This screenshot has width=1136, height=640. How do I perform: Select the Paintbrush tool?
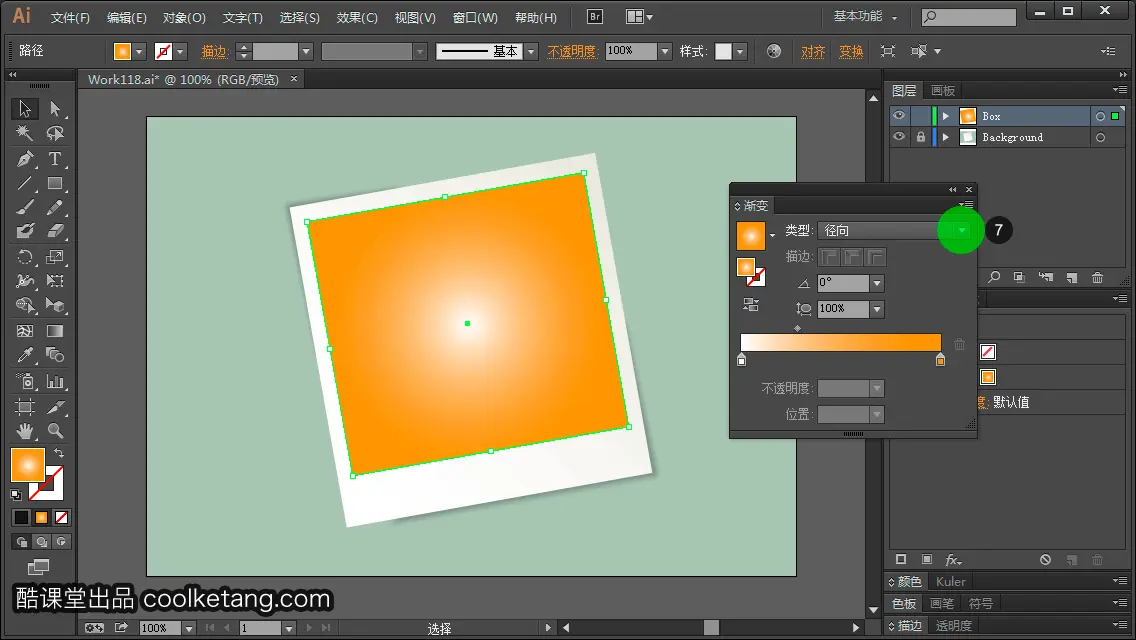(25, 207)
